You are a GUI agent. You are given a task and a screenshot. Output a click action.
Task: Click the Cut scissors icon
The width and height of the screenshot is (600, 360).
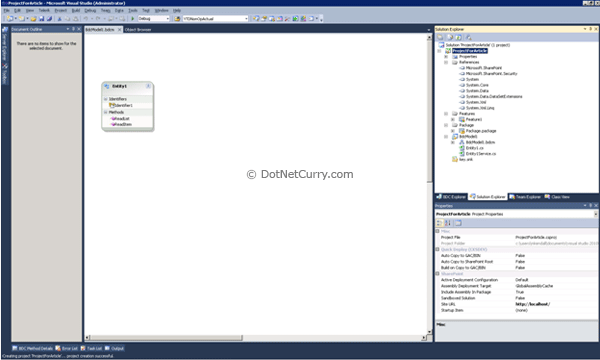click(x=60, y=18)
